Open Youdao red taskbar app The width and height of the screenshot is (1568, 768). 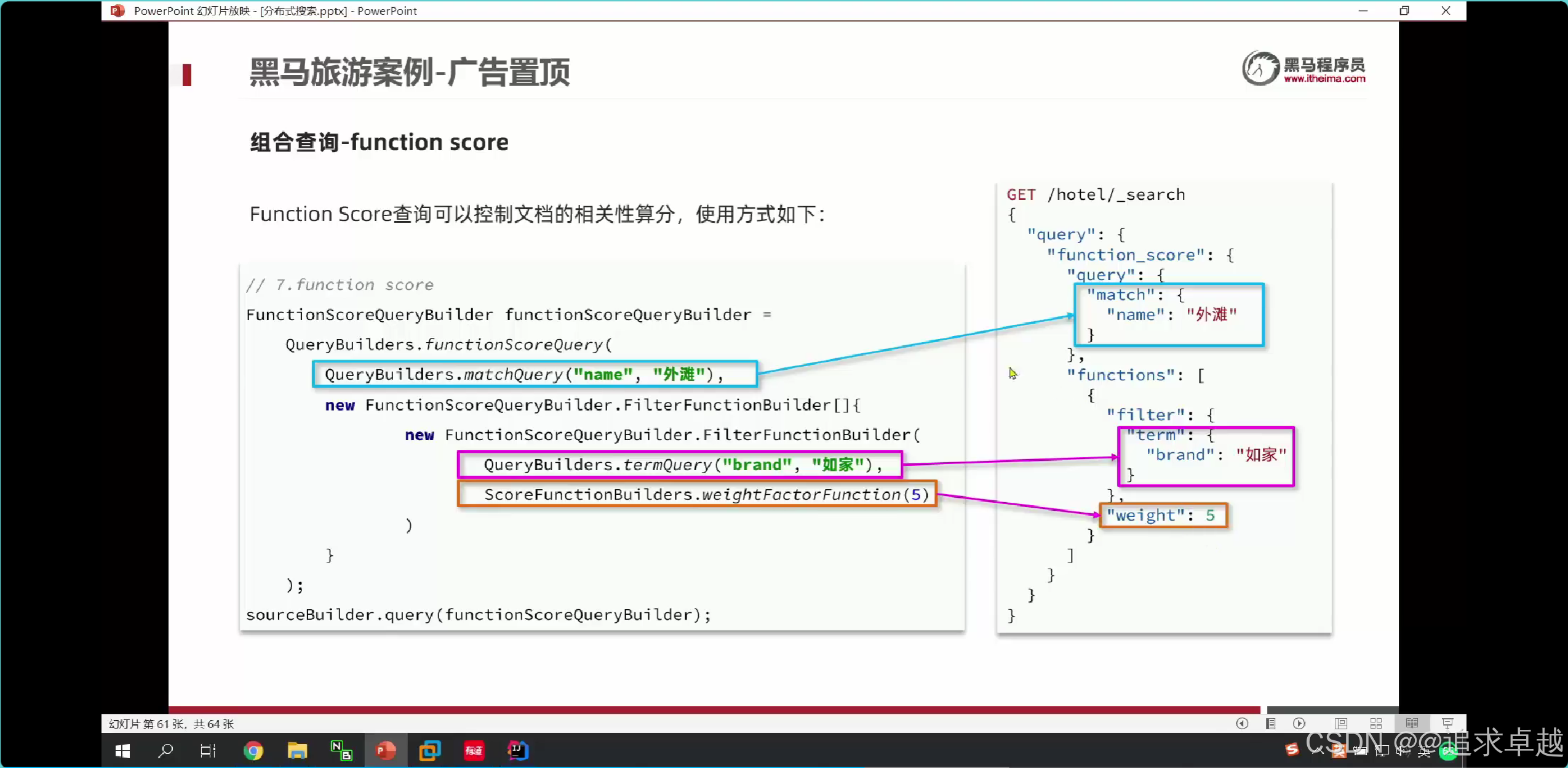click(474, 751)
